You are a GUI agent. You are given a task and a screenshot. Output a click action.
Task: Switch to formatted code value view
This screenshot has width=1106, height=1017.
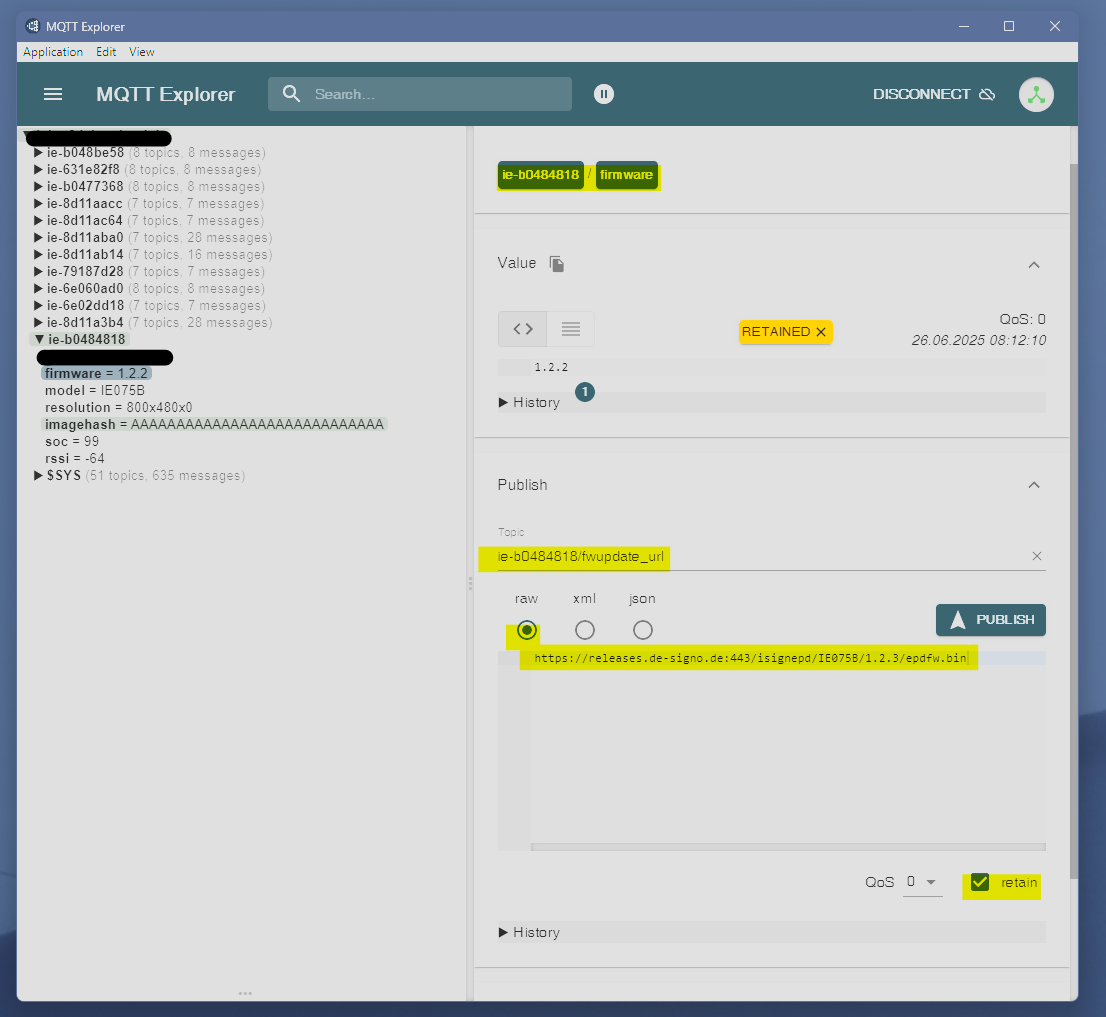(523, 329)
